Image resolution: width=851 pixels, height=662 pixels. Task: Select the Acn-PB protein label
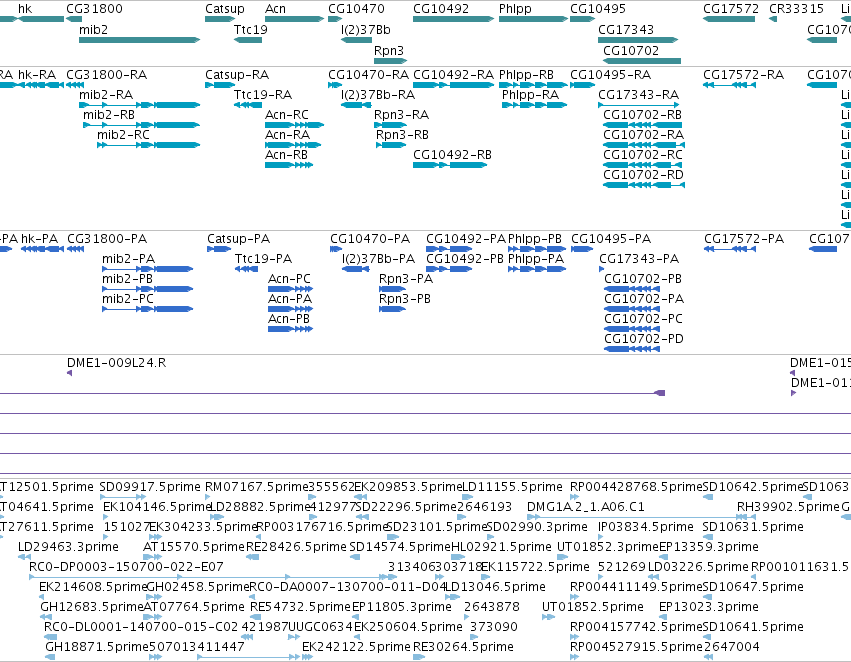(289, 319)
